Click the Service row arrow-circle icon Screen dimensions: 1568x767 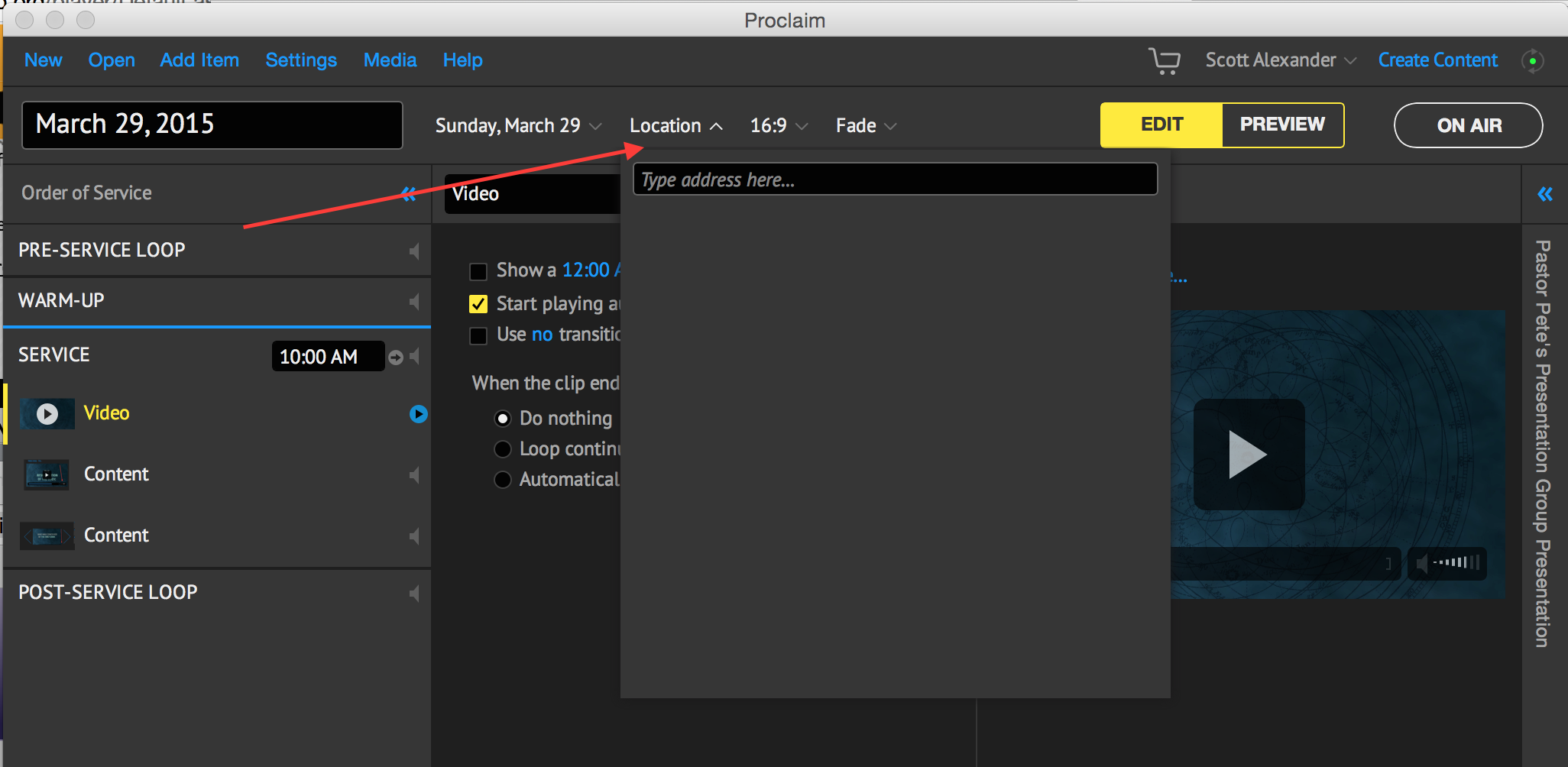pos(396,357)
